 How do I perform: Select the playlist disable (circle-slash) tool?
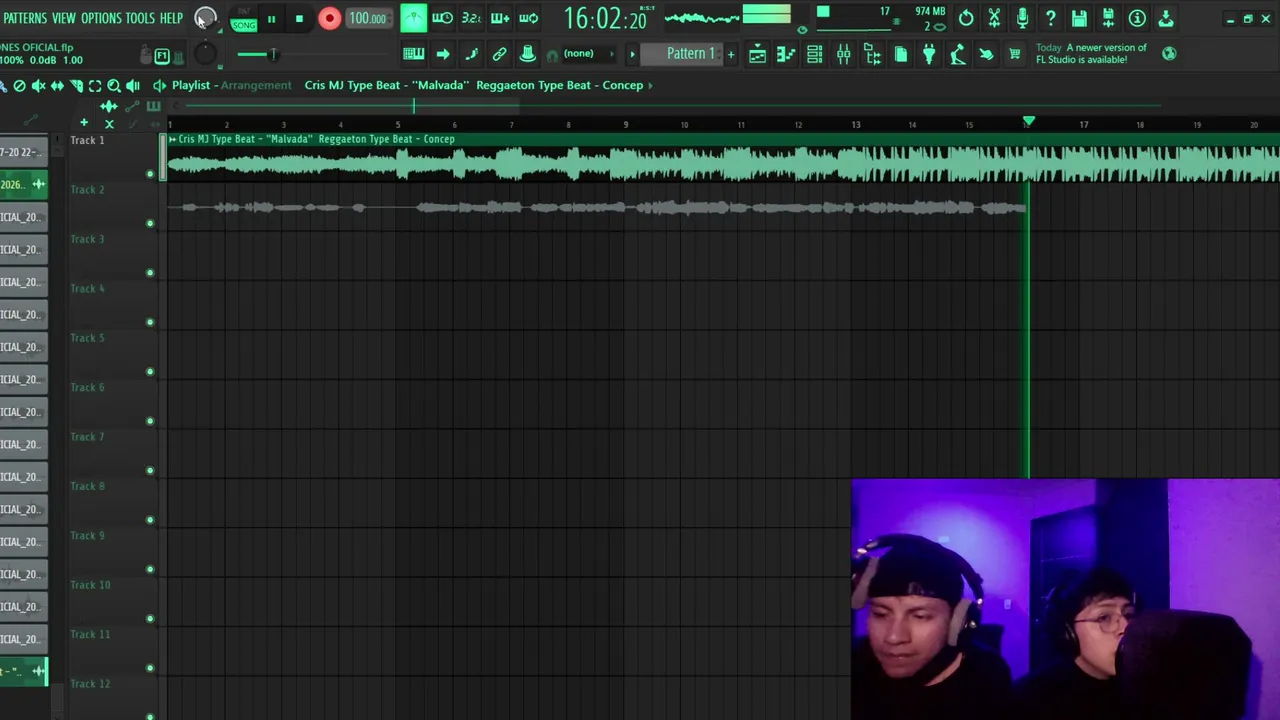click(x=19, y=86)
